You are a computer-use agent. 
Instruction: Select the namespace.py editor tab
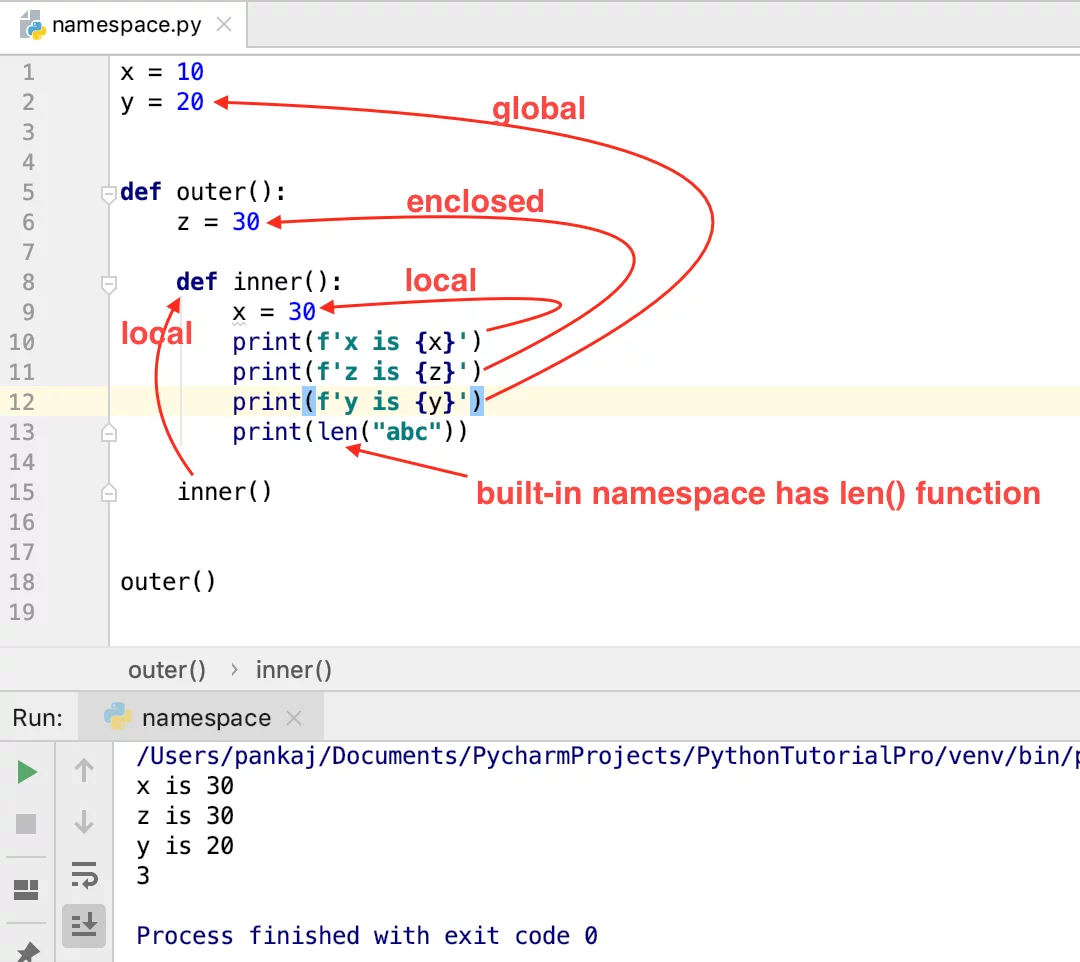pos(123,25)
